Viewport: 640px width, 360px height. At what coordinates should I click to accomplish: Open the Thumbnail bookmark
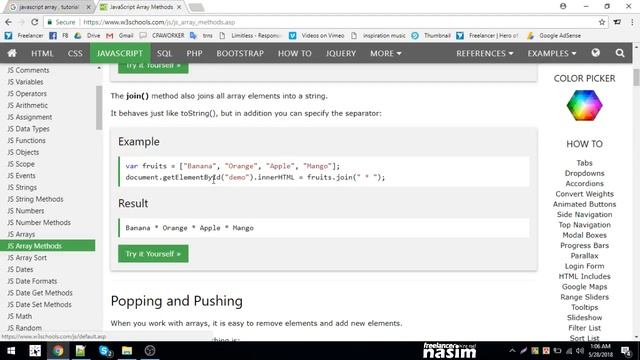[x=431, y=36]
